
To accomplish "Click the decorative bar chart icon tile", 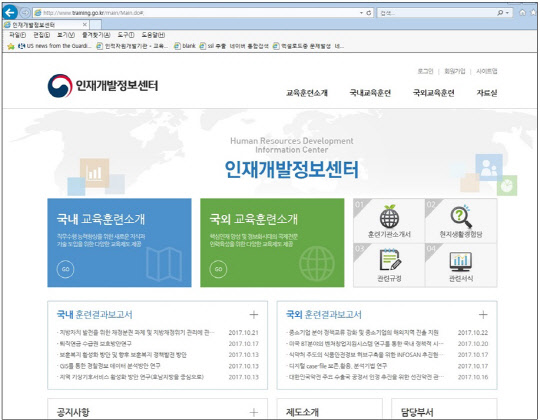I will click(x=94, y=173).
